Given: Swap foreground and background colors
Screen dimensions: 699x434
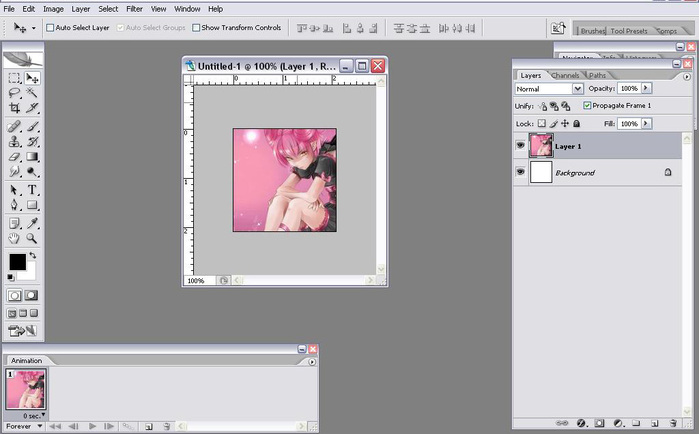Looking at the screenshot, I should [33, 255].
